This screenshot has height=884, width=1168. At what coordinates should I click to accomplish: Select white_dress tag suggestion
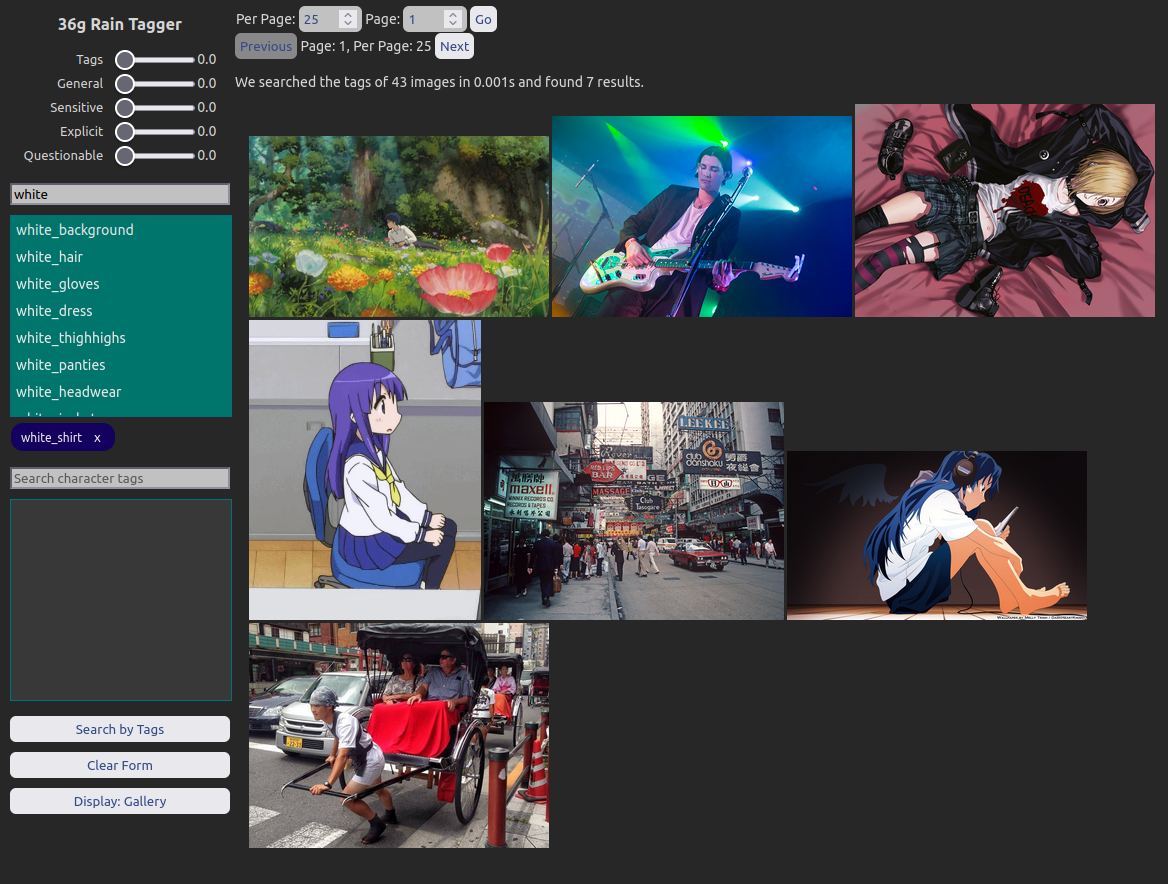pyautogui.click(x=121, y=311)
